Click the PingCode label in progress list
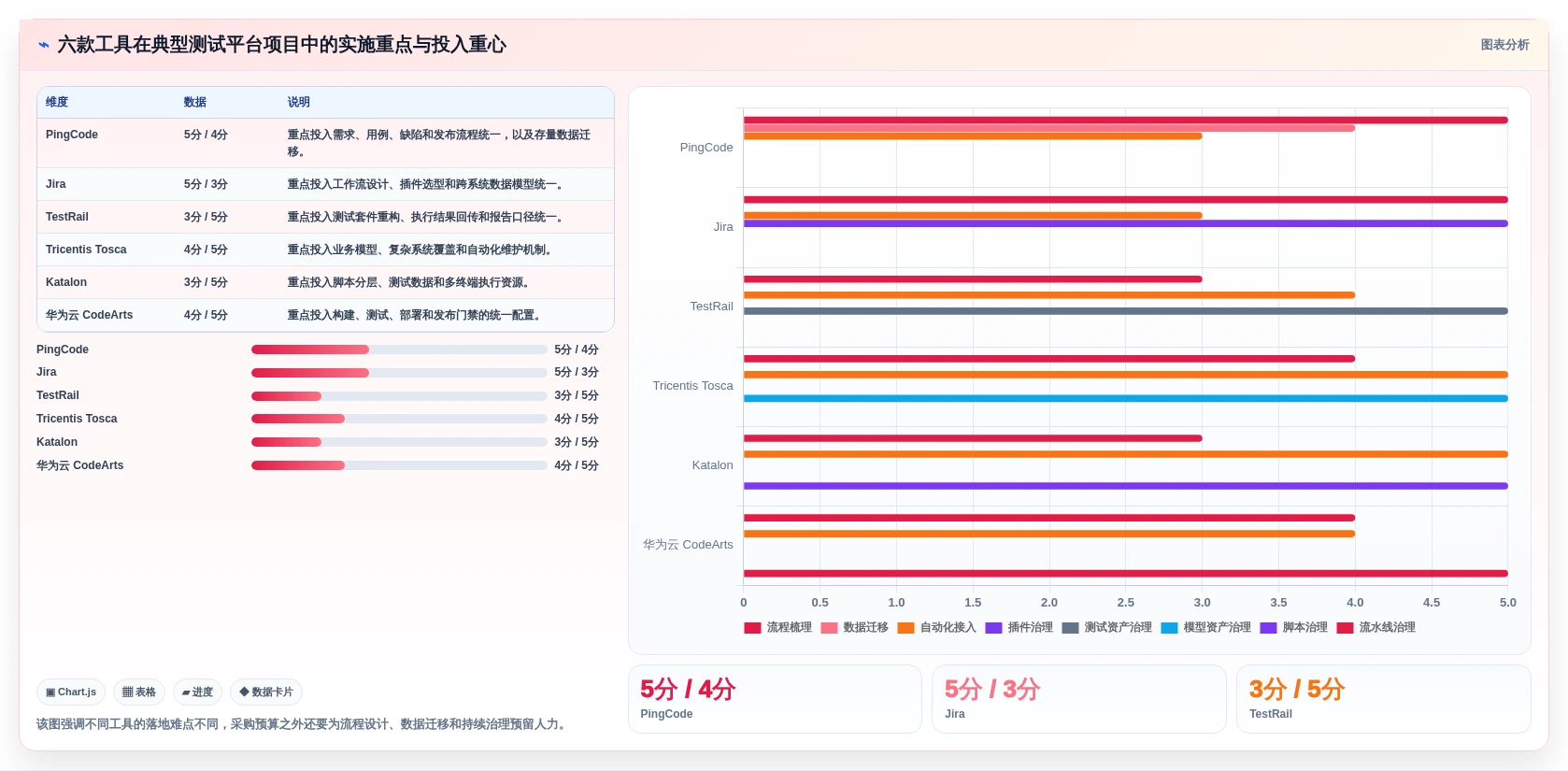The width and height of the screenshot is (1568, 771). pyautogui.click(x=63, y=350)
